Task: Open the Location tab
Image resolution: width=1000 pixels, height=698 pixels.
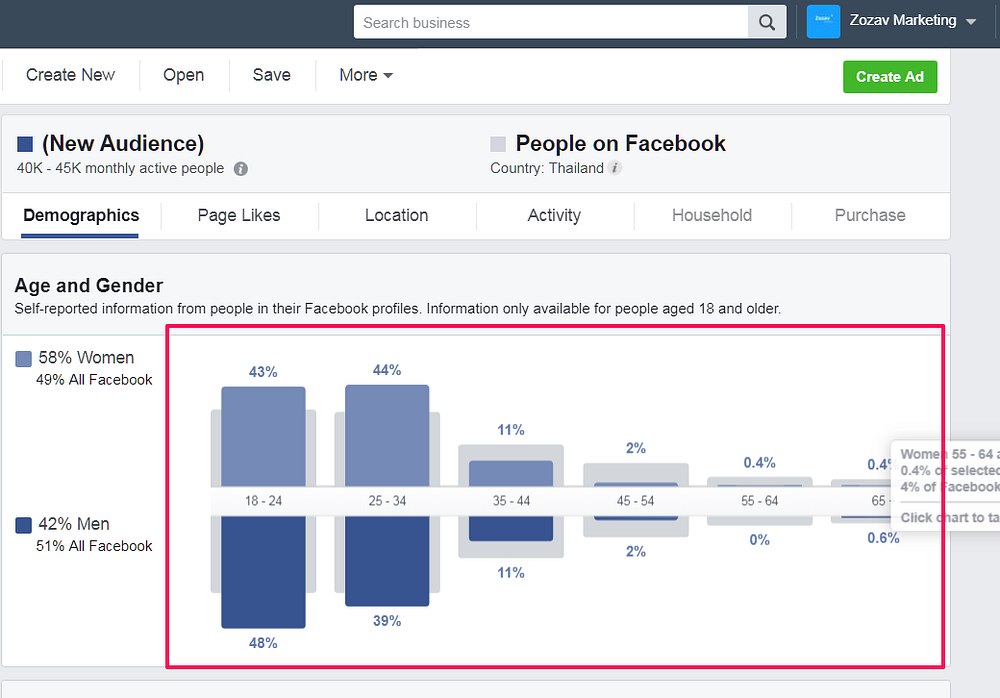Action: click(397, 216)
